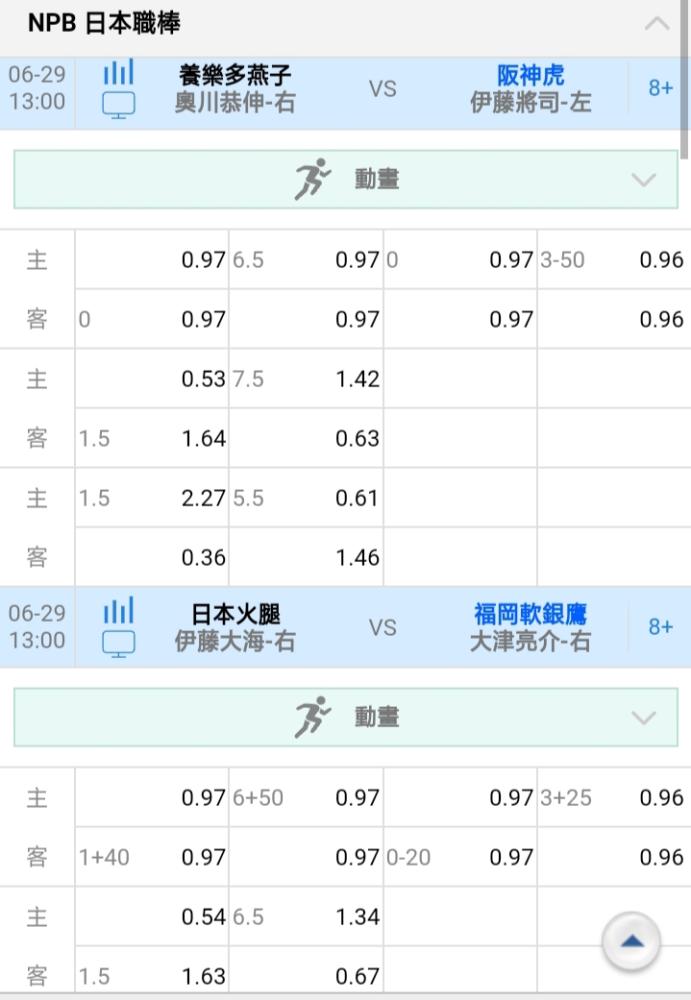Show 8+ more bets for 阪神虎 match
Image resolution: width=691 pixels, height=1000 pixels.
[x=660, y=88]
